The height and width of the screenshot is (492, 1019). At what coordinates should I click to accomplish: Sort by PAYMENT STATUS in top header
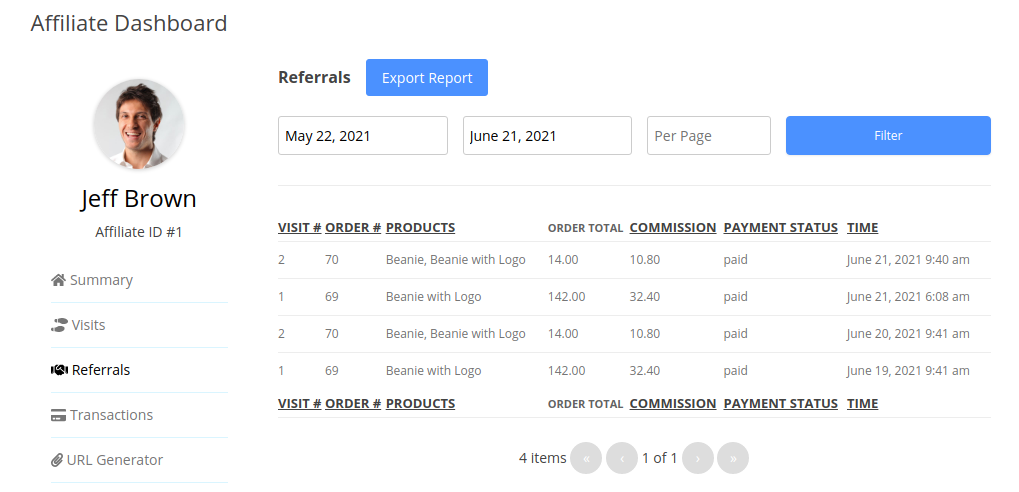[780, 227]
